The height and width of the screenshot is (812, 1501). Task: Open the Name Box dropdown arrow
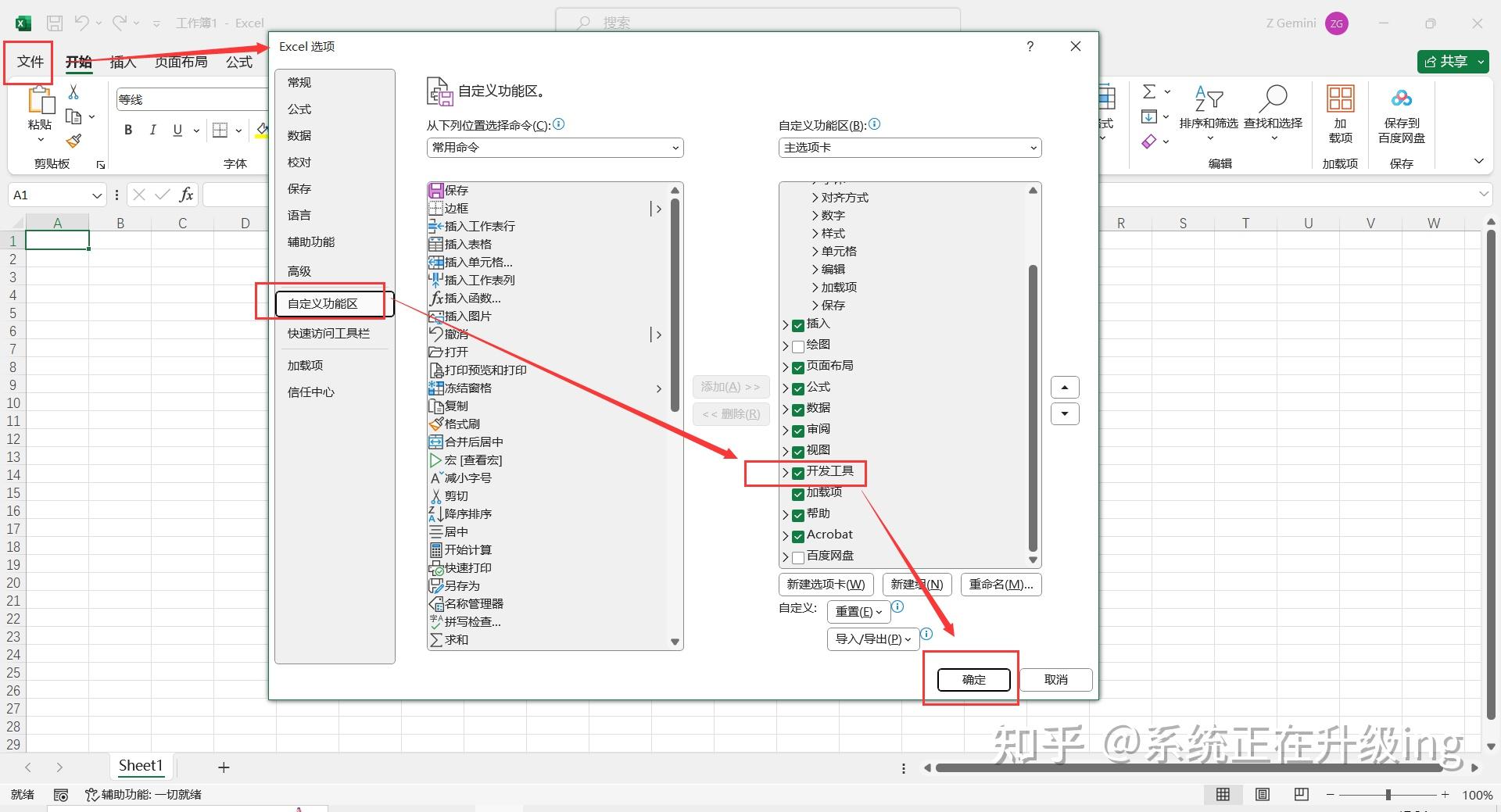click(97, 195)
